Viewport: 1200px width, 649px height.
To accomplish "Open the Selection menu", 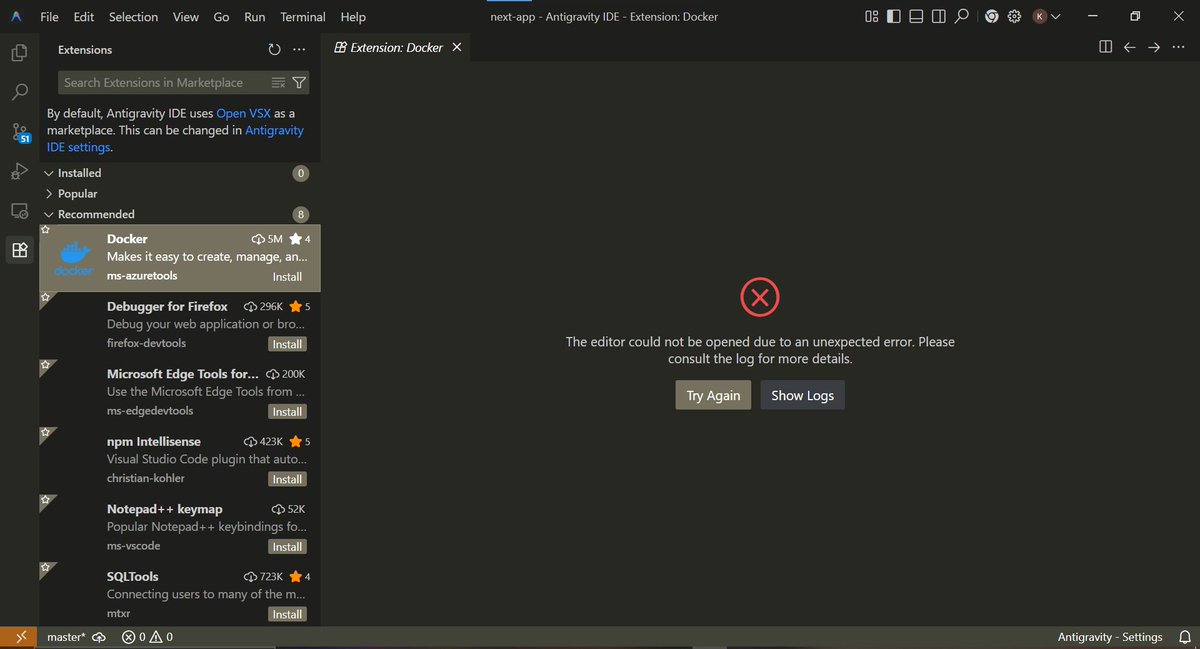I will coord(133,17).
